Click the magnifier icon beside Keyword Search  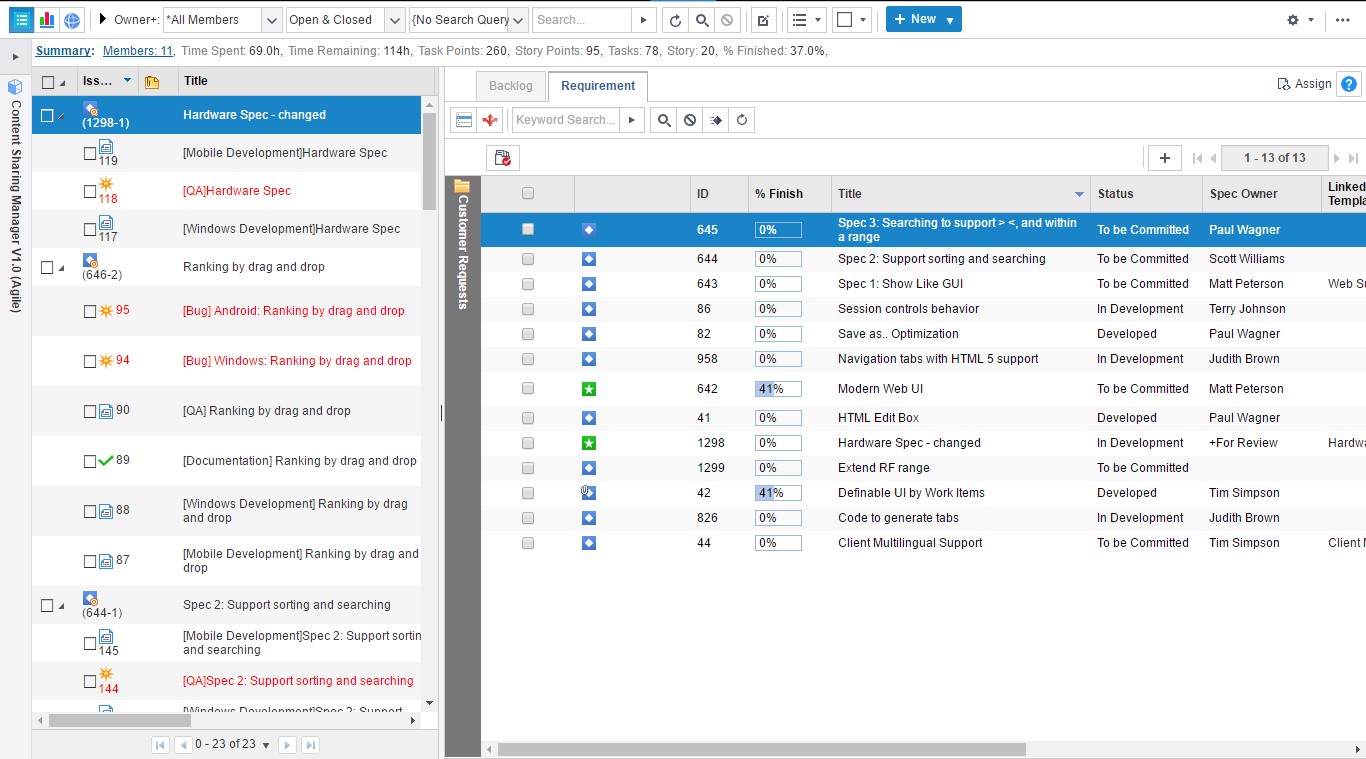664,120
